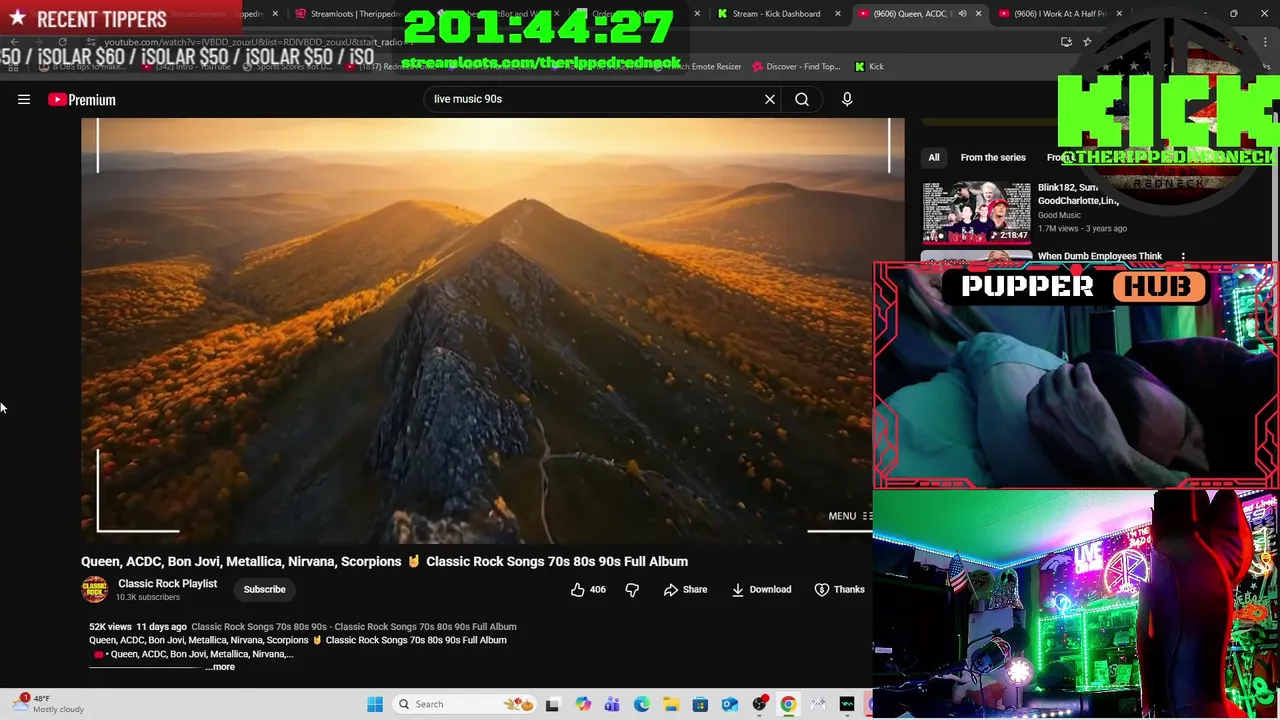Start voice search with microphone icon
Viewport: 1280px width, 720px height.
(x=847, y=99)
